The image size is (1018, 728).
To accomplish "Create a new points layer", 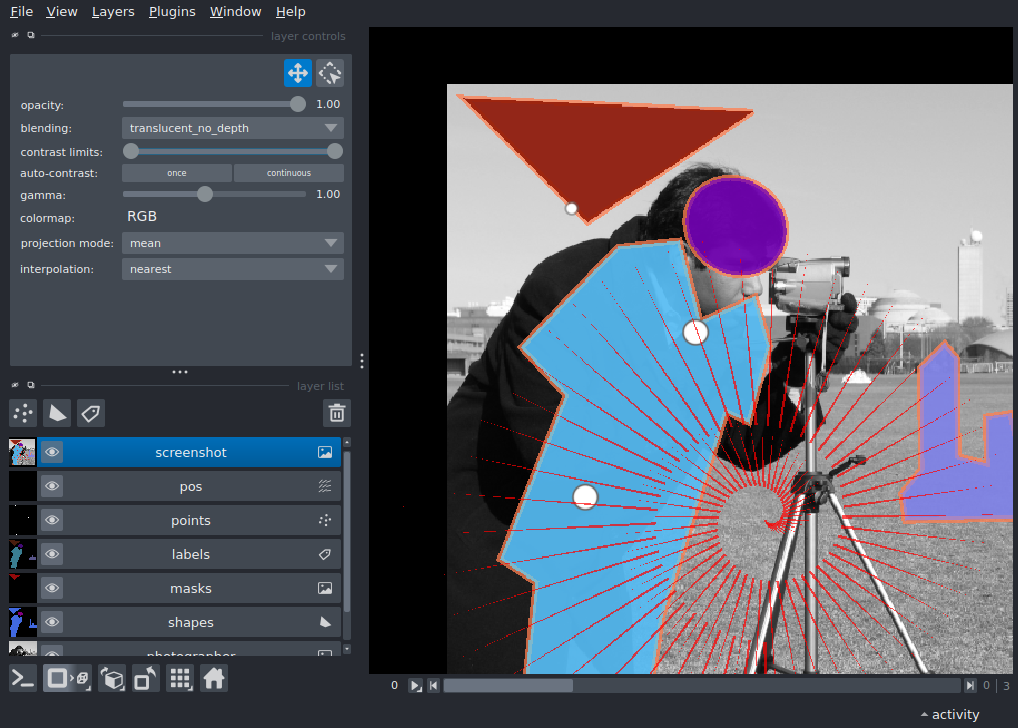I will pyautogui.click(x=23, y=413).
